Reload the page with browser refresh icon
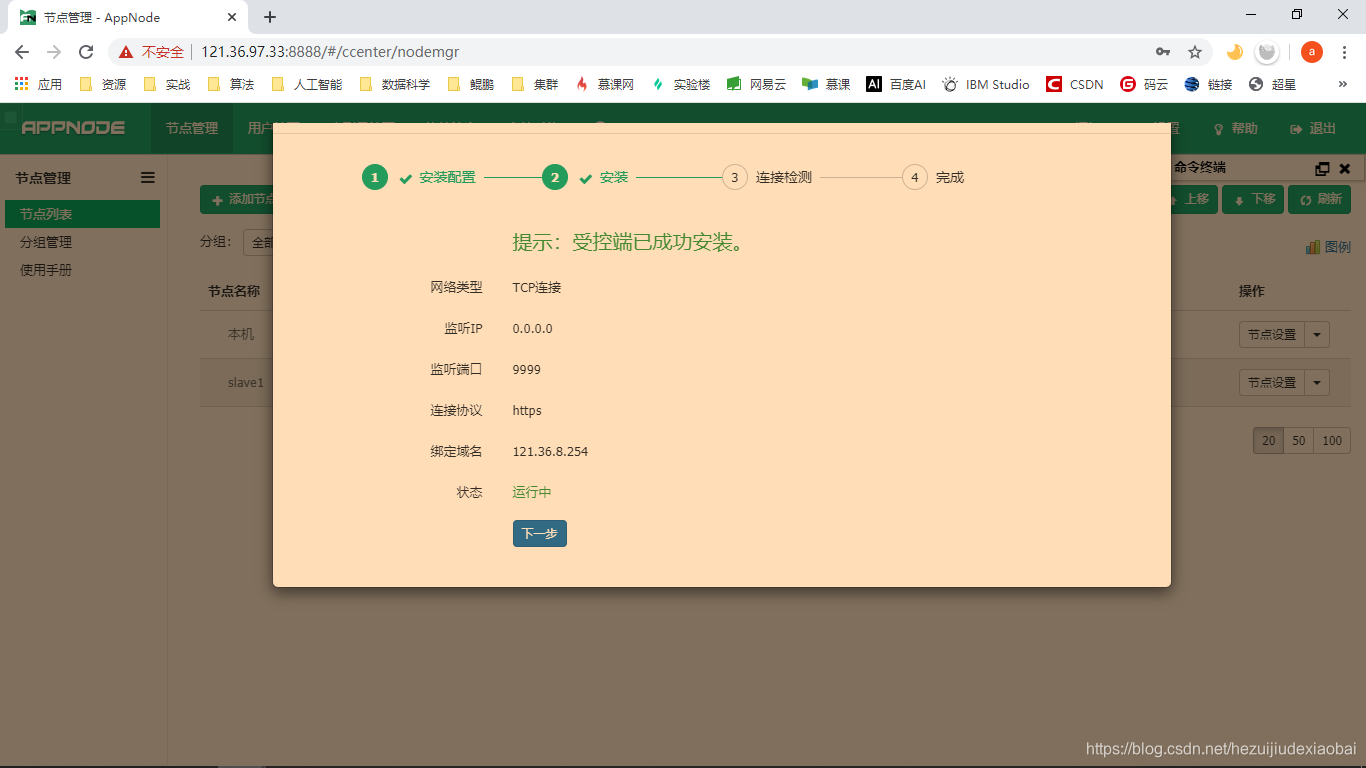 (x=86, y=52)
